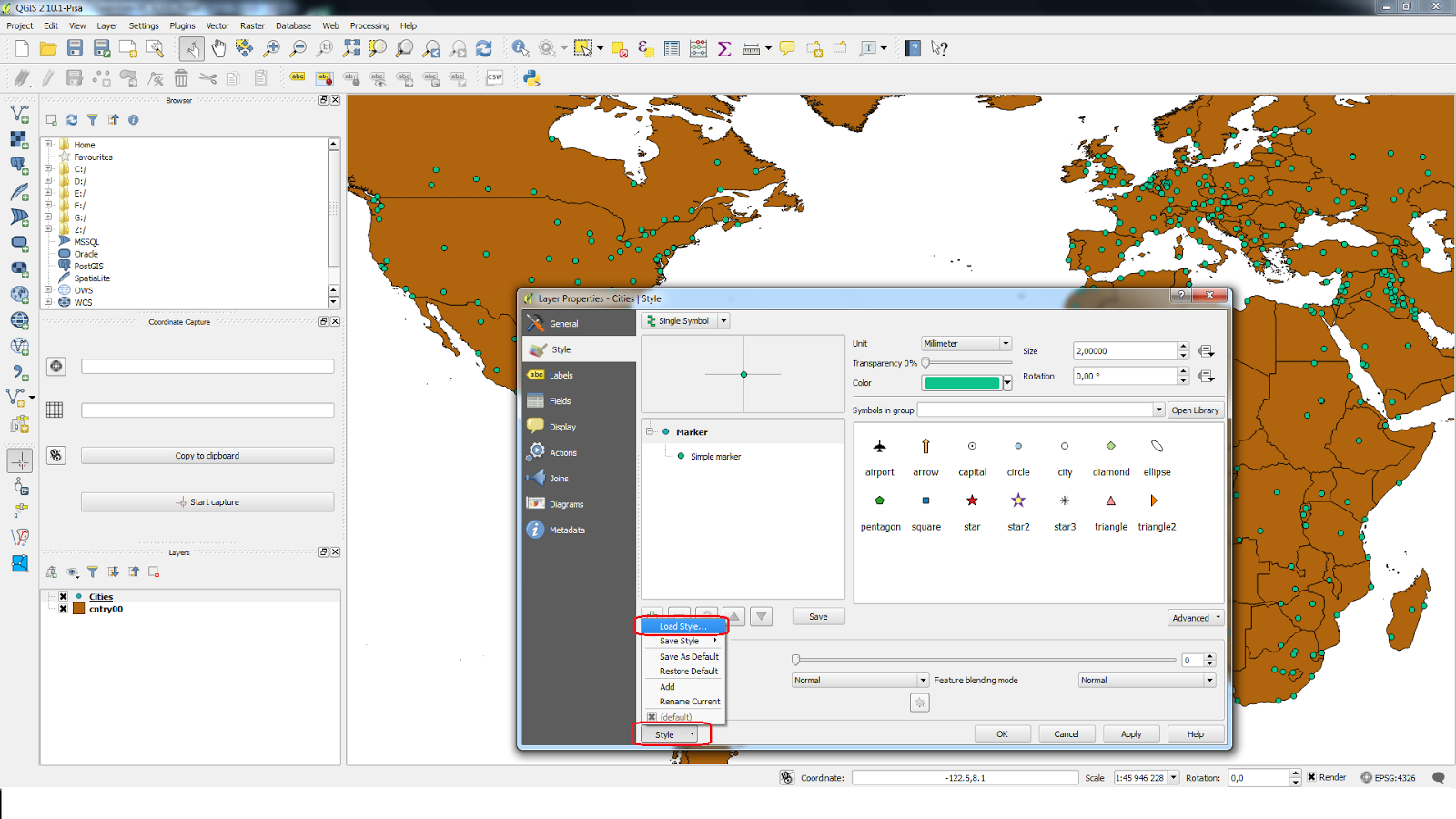
Task: Open the Feature blending mode dropdown
Action: click(1145, 680)
